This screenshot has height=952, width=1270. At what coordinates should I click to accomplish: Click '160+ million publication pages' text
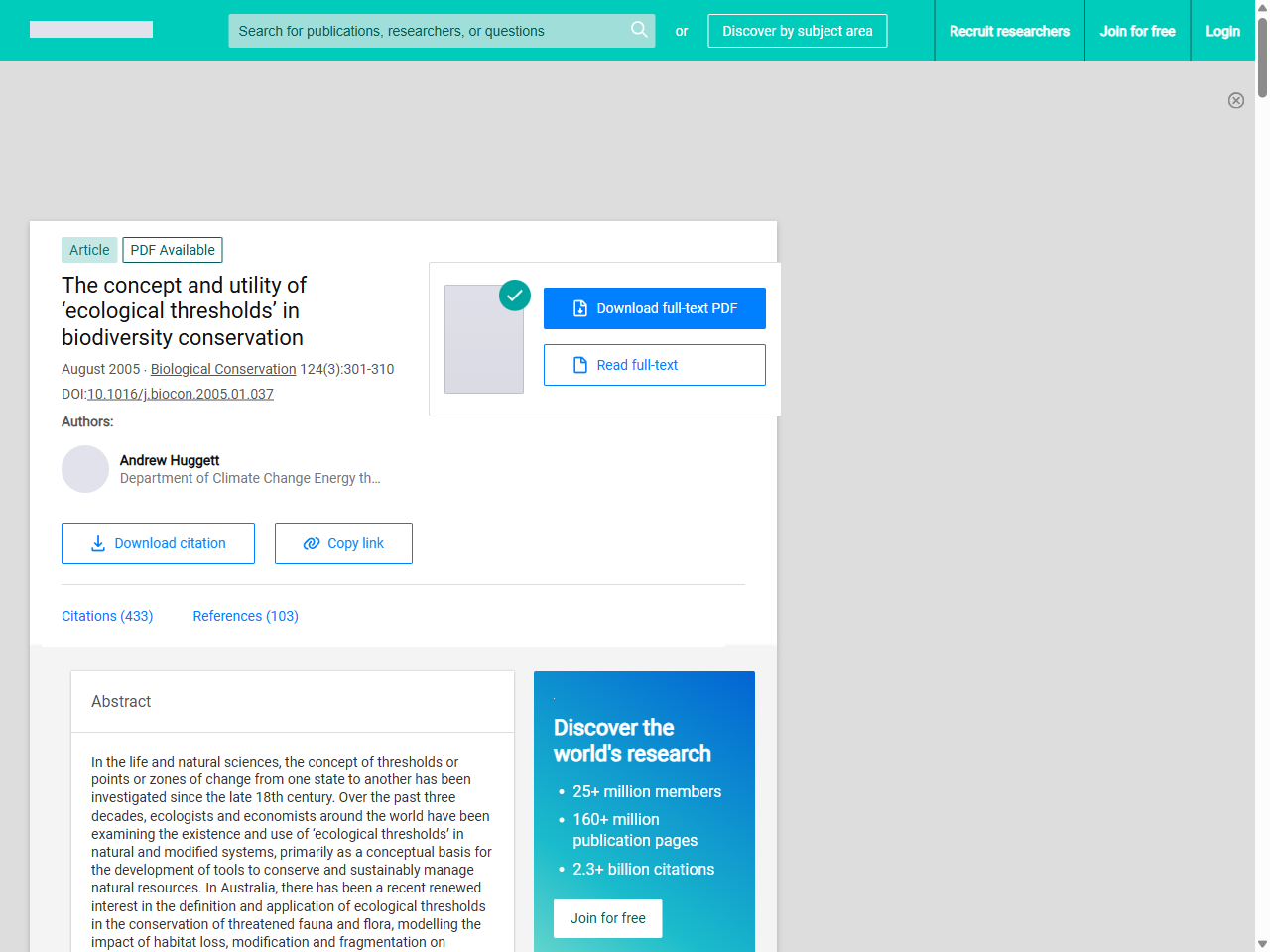click(635, 830)
